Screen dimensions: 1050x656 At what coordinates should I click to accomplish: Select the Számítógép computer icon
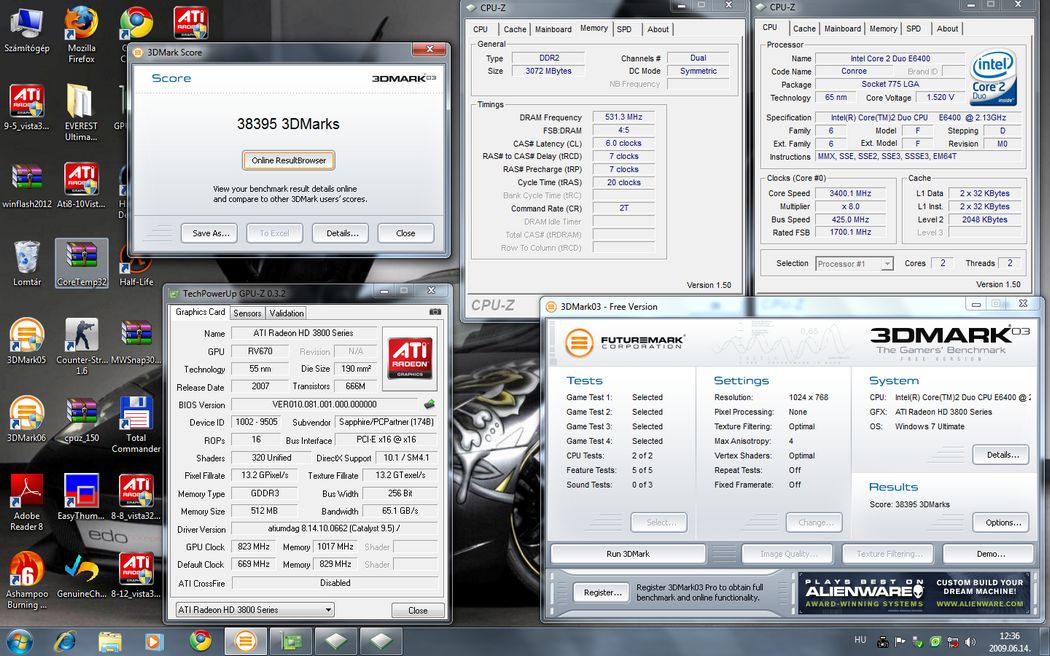pyautogui.click(x=27, y=29)
